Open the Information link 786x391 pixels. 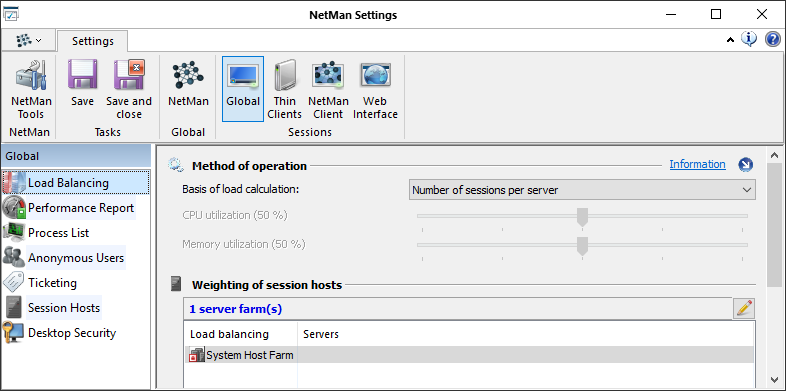pos(697,164)
